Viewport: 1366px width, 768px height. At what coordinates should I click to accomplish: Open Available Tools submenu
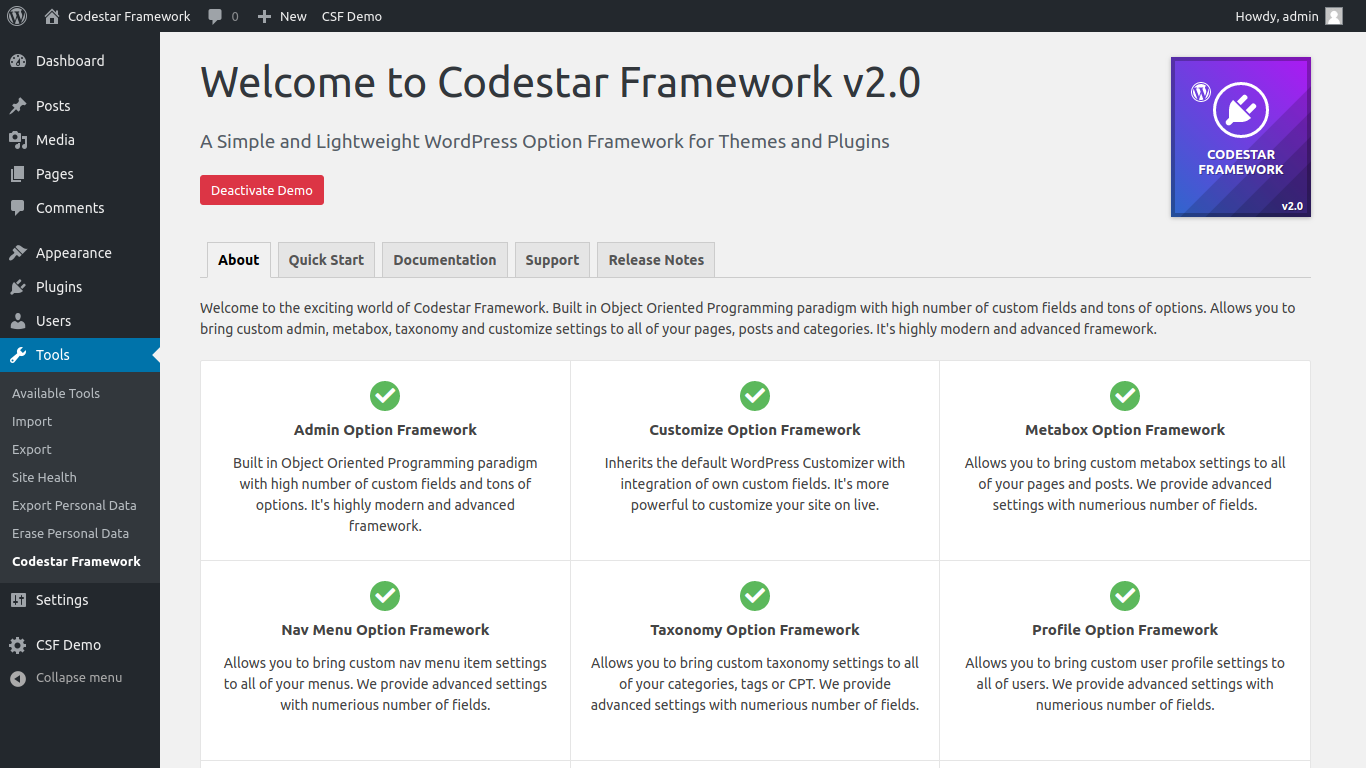pos(56,394)
